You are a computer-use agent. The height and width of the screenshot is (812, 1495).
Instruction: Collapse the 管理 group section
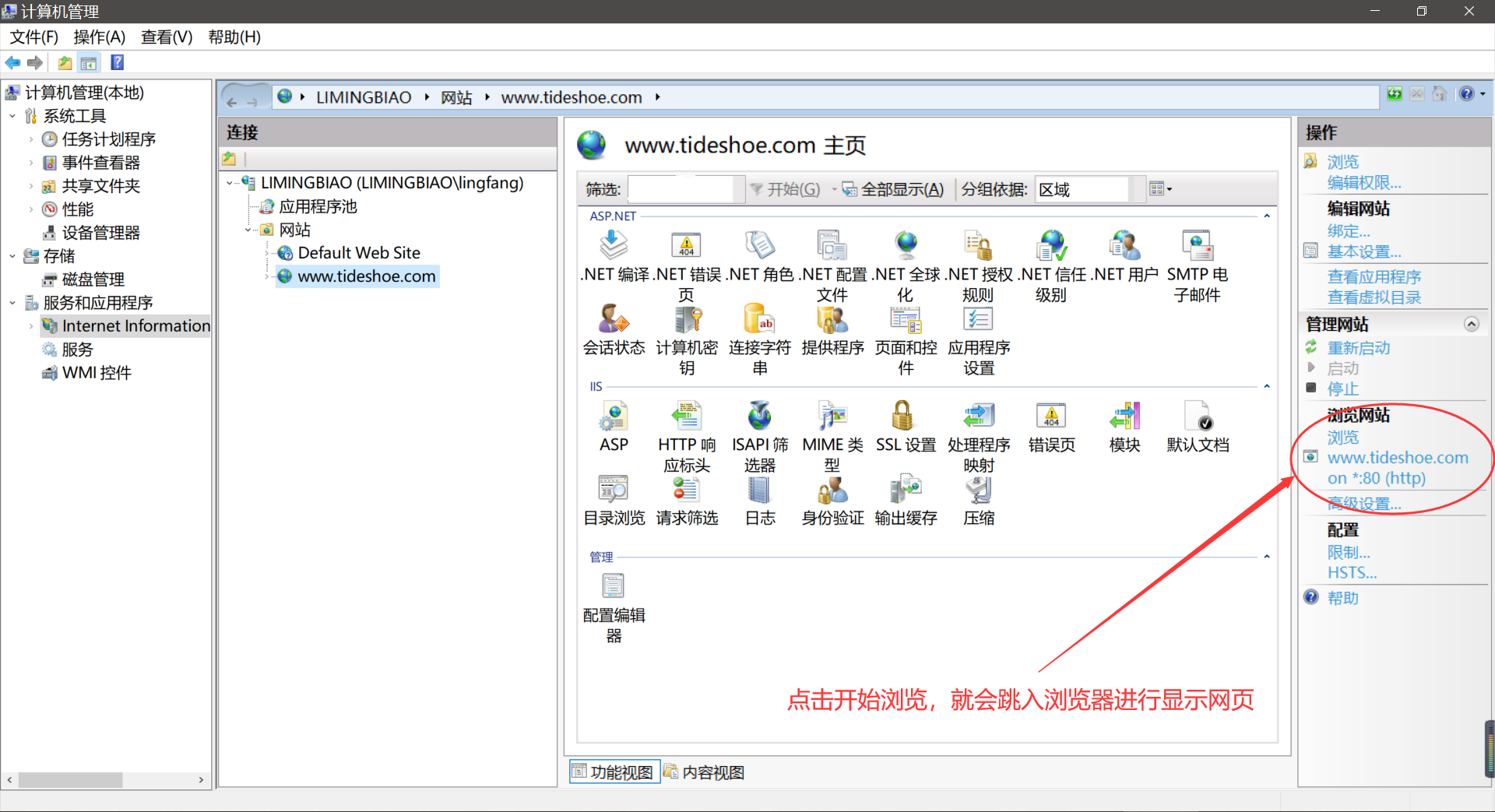(x=1267, y=557)
